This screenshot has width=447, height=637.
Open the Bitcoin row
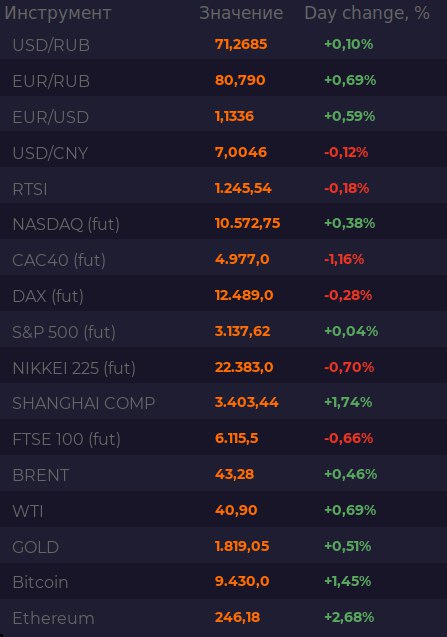(x=224, y=582)
